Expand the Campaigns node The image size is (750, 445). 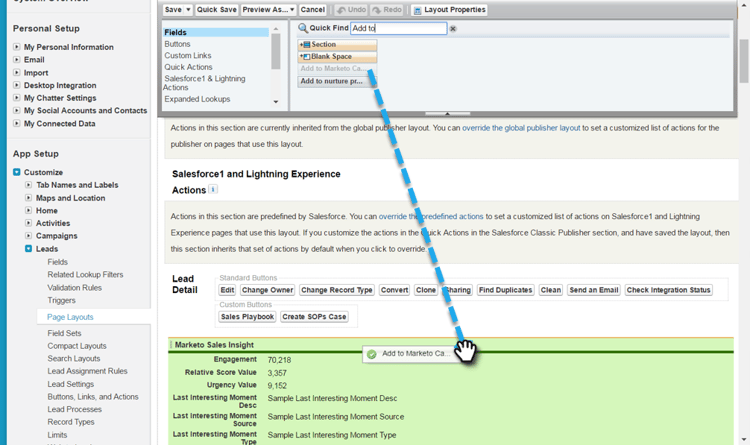29,236
